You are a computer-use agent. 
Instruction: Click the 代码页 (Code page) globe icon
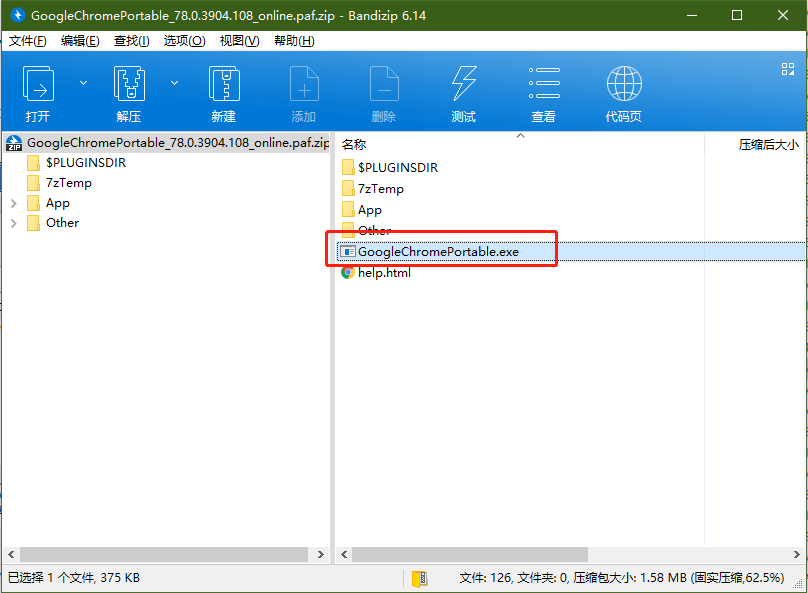pyautogui.click(x=624, y=83)
